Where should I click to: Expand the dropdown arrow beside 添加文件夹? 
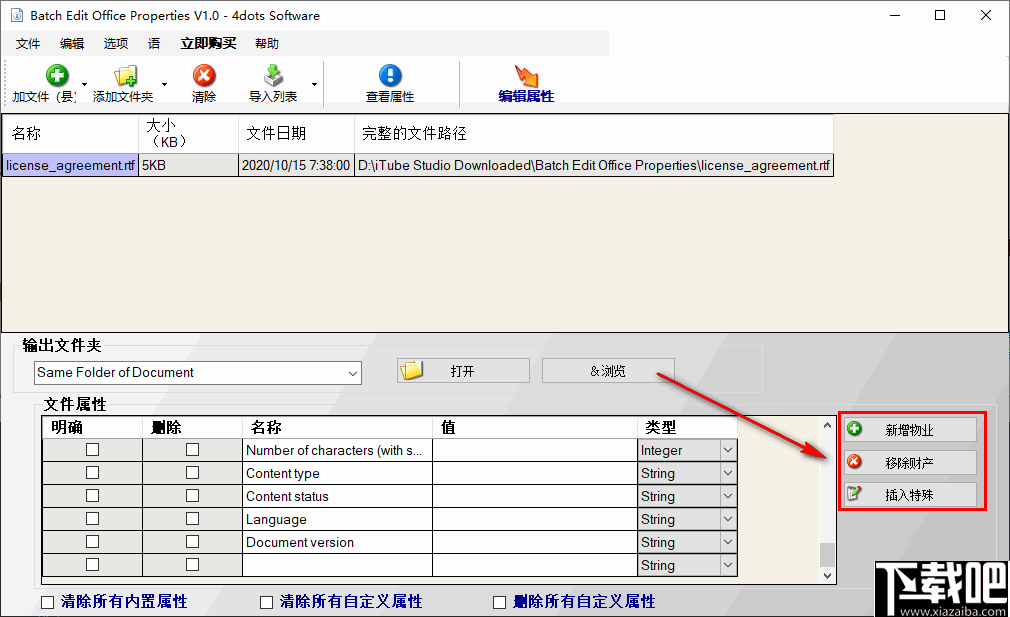tap(164, 82)
